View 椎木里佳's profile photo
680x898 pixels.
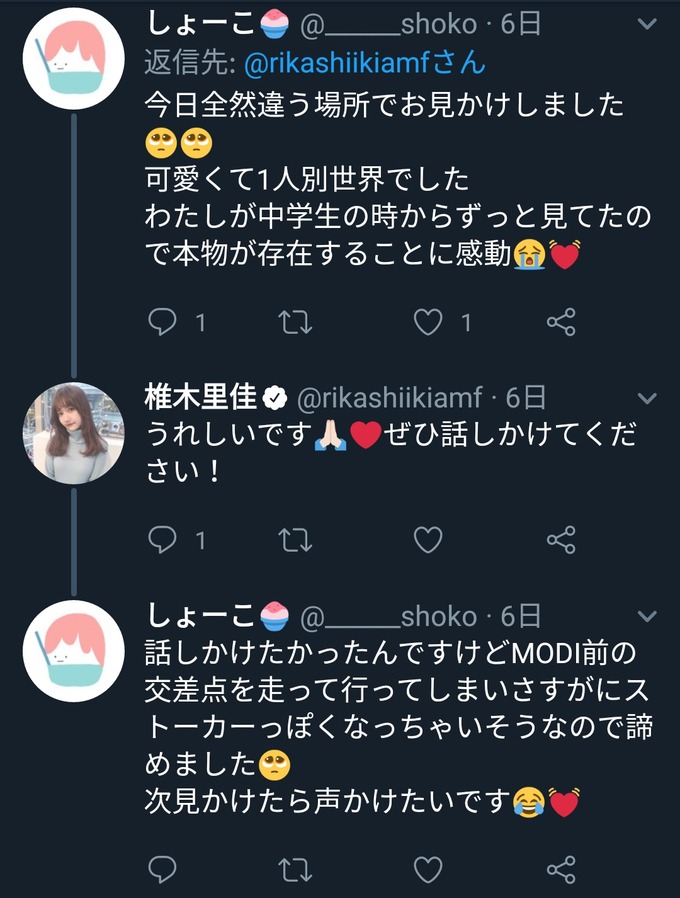[73, 433]
